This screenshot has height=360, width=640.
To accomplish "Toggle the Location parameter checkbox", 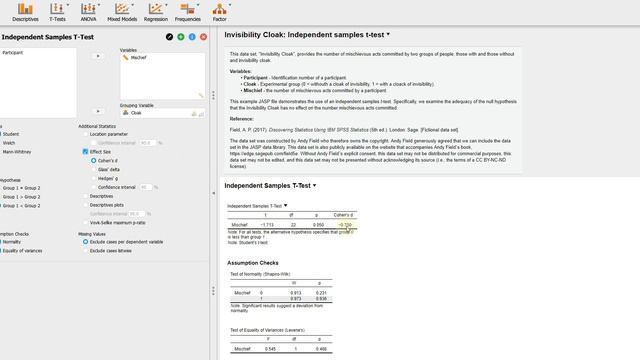I will 85,134.
